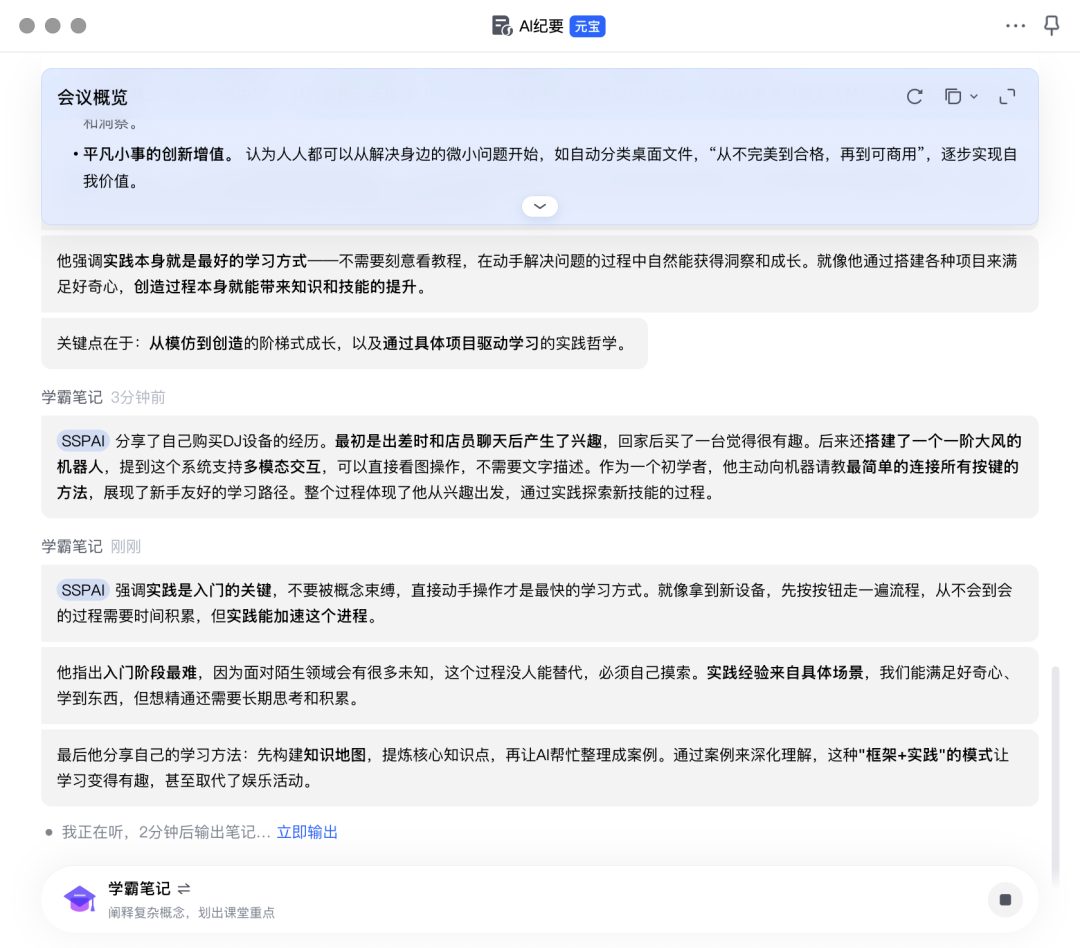Click the AI纪要 document icon in title bar

click(501, 26)
